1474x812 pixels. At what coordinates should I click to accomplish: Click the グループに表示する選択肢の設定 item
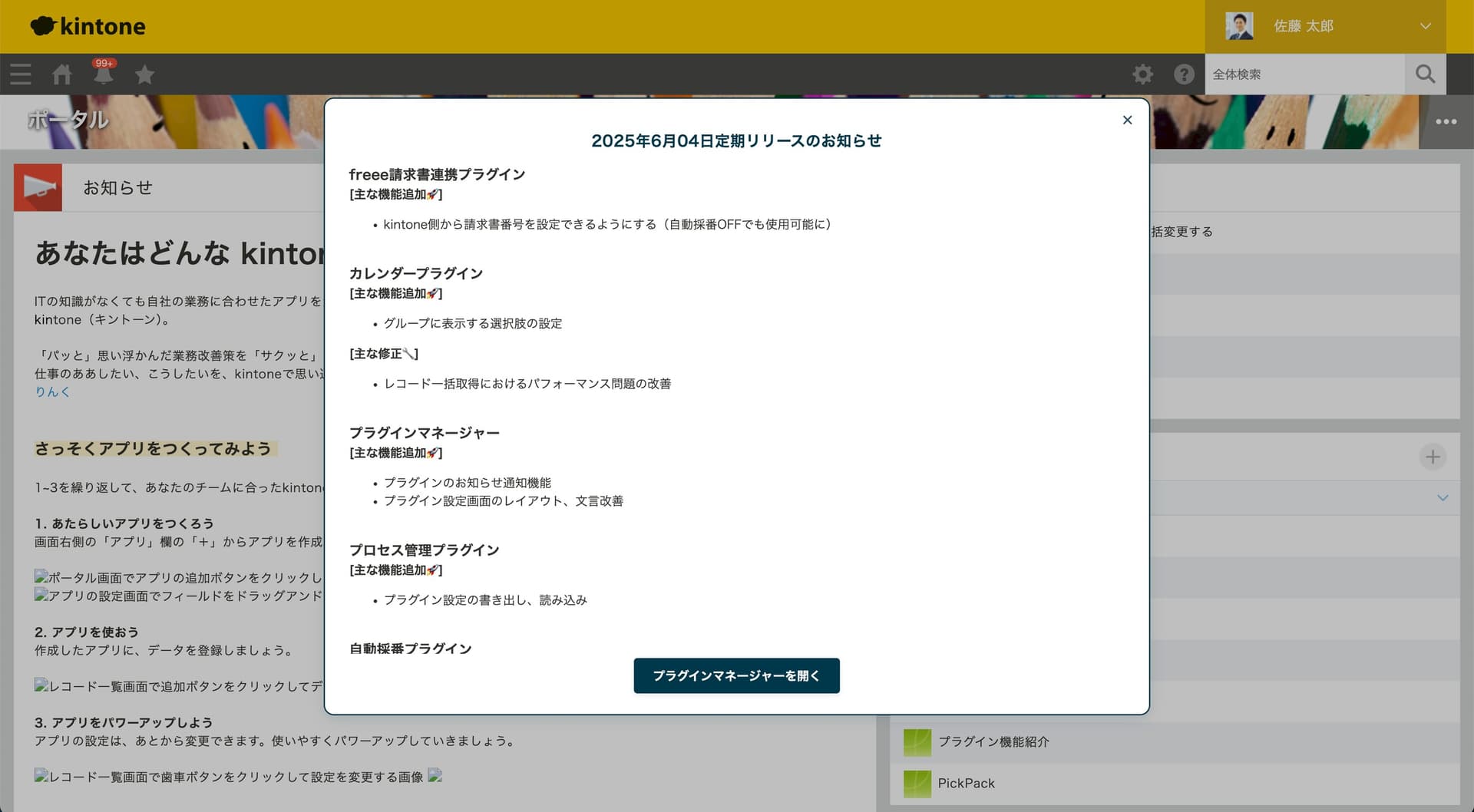(473, 323)
